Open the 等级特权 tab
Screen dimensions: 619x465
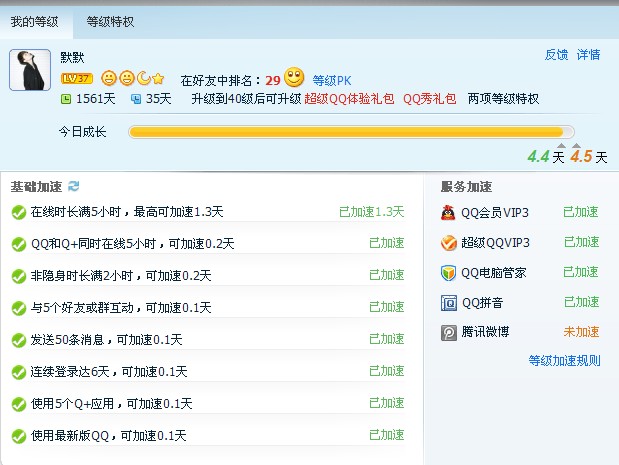(110, 22)
